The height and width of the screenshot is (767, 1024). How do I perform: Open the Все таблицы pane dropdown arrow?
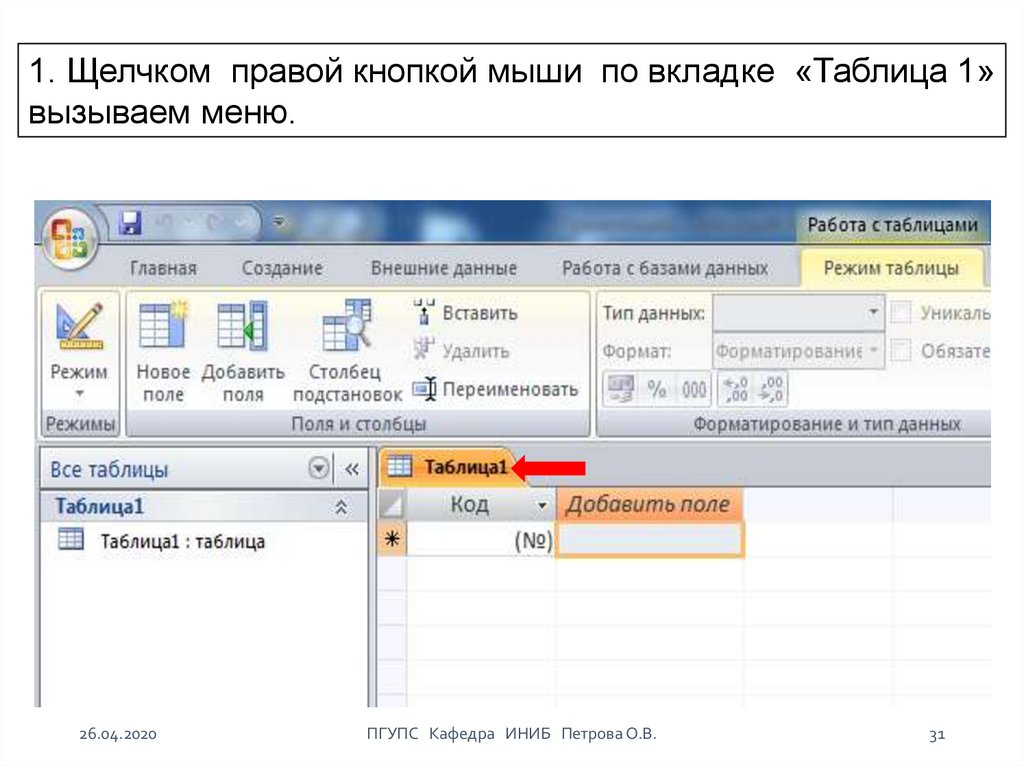(318, 469)
